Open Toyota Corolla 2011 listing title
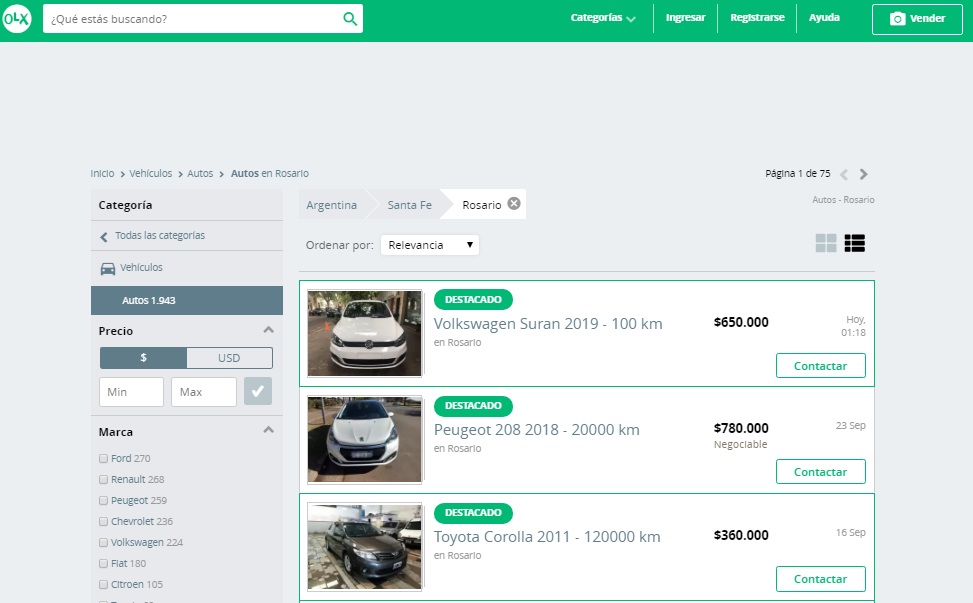The image size is (973, 603). coord(547,537)
